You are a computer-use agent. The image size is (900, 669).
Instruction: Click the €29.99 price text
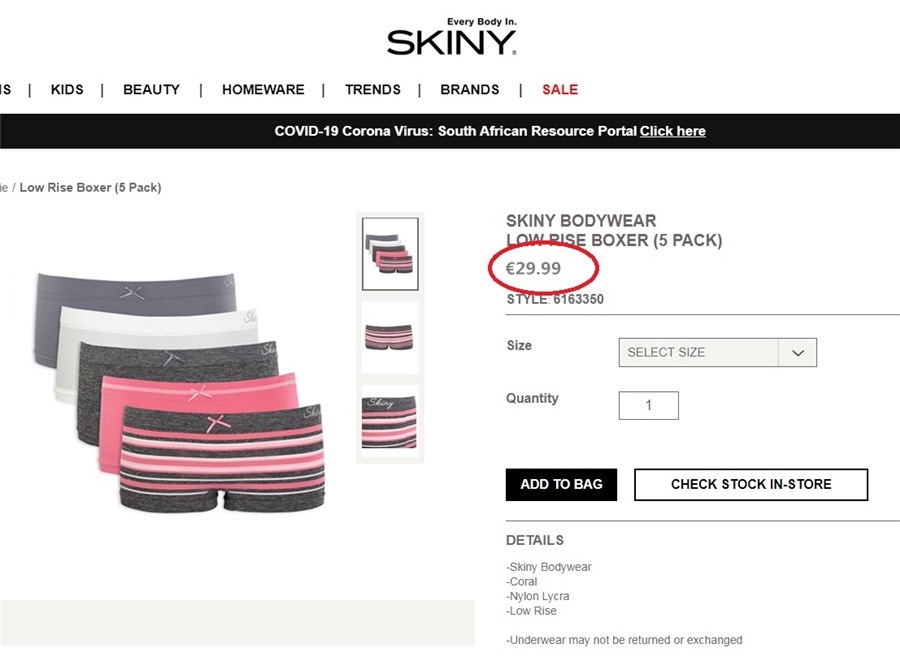[x=533, y=269]
